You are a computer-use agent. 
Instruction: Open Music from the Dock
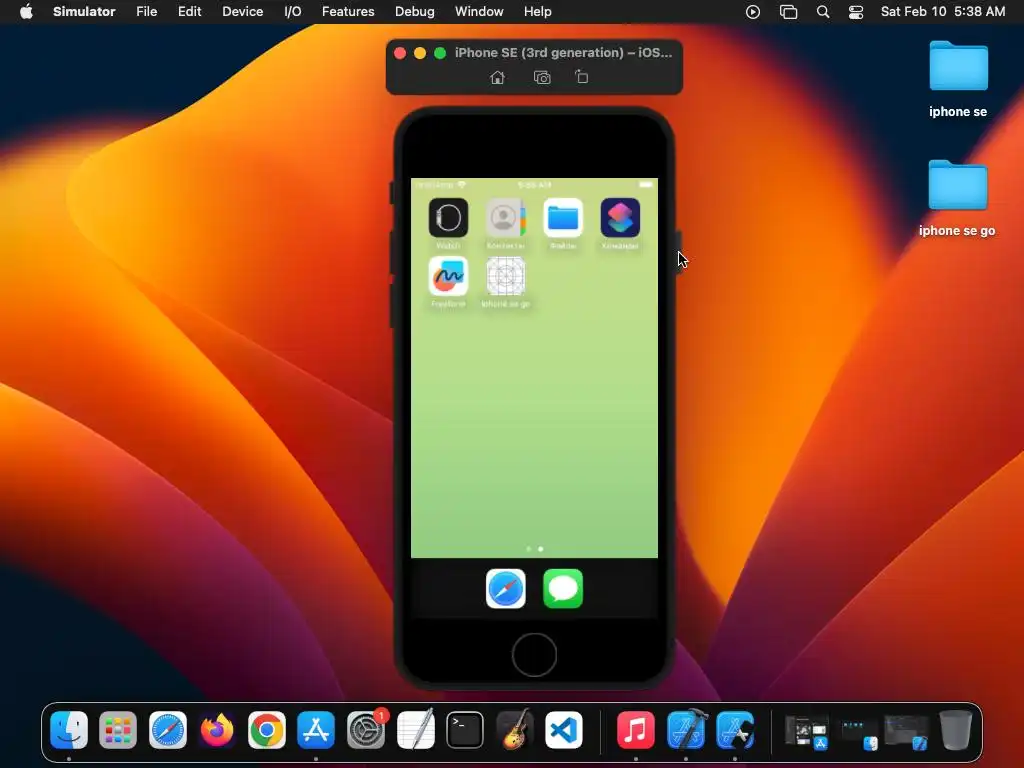pos(635,729)
